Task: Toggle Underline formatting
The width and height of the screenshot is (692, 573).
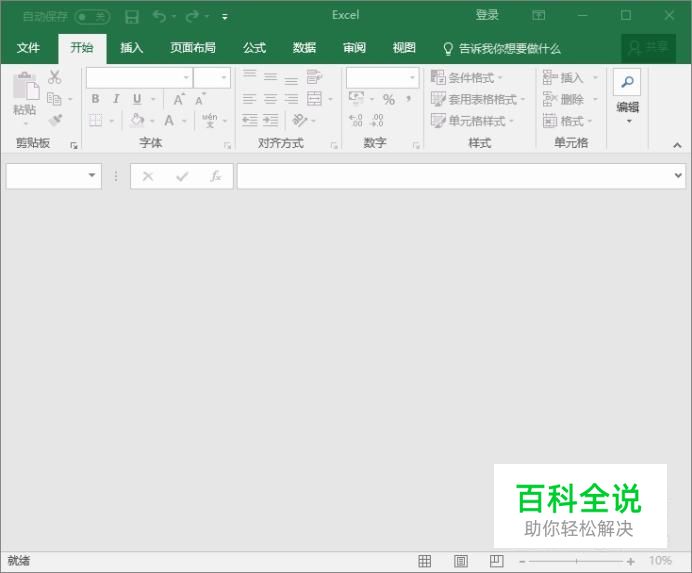Action: (137, 99)
